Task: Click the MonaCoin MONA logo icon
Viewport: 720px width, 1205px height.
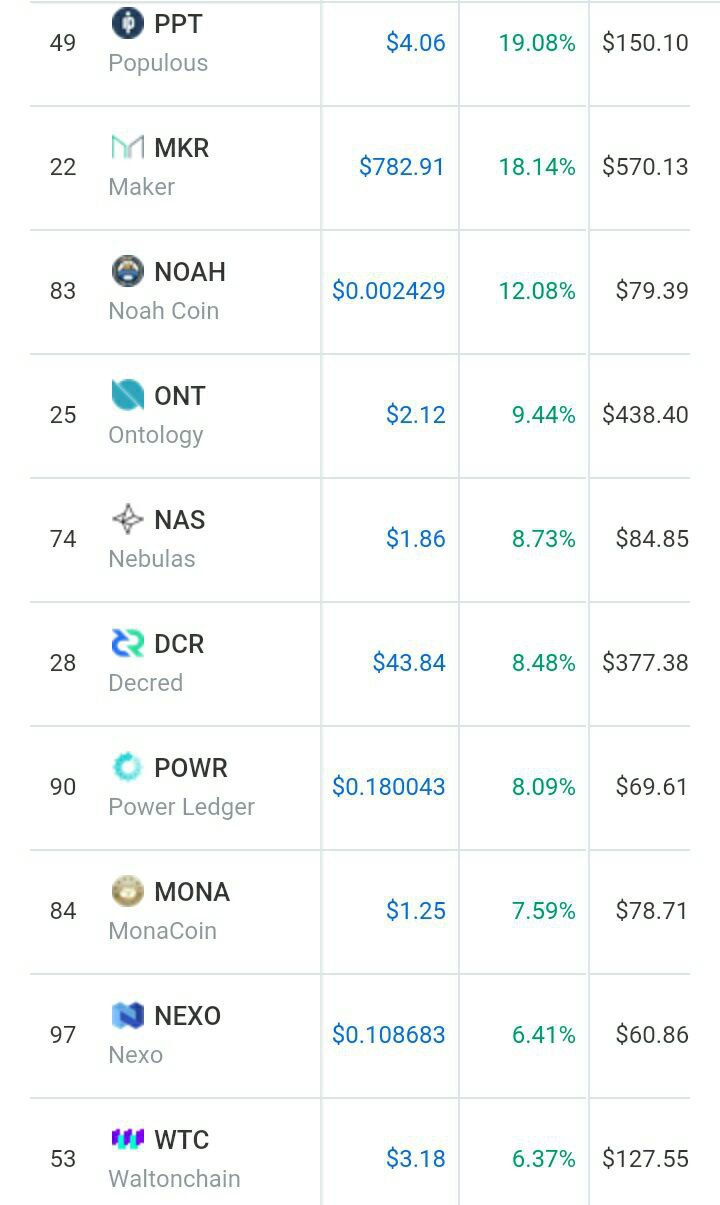Action: coord(128,891)
